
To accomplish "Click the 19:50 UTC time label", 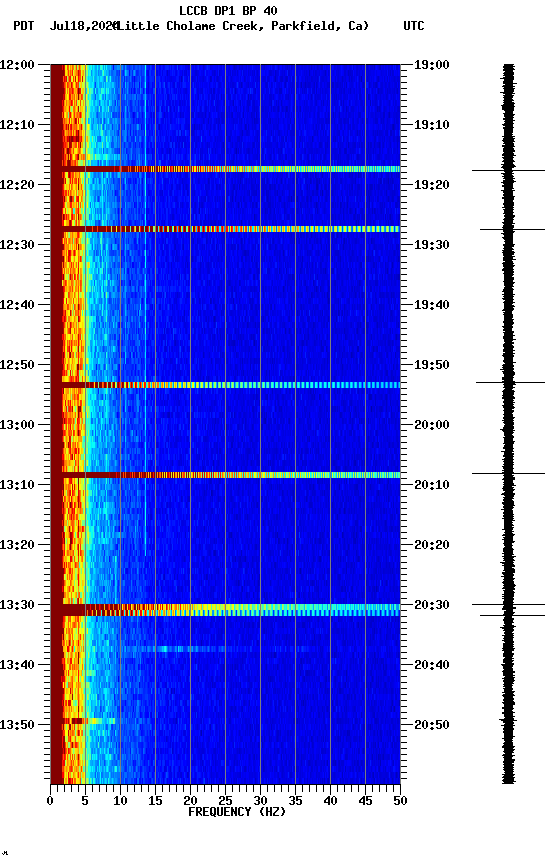I will click(432, 365).
